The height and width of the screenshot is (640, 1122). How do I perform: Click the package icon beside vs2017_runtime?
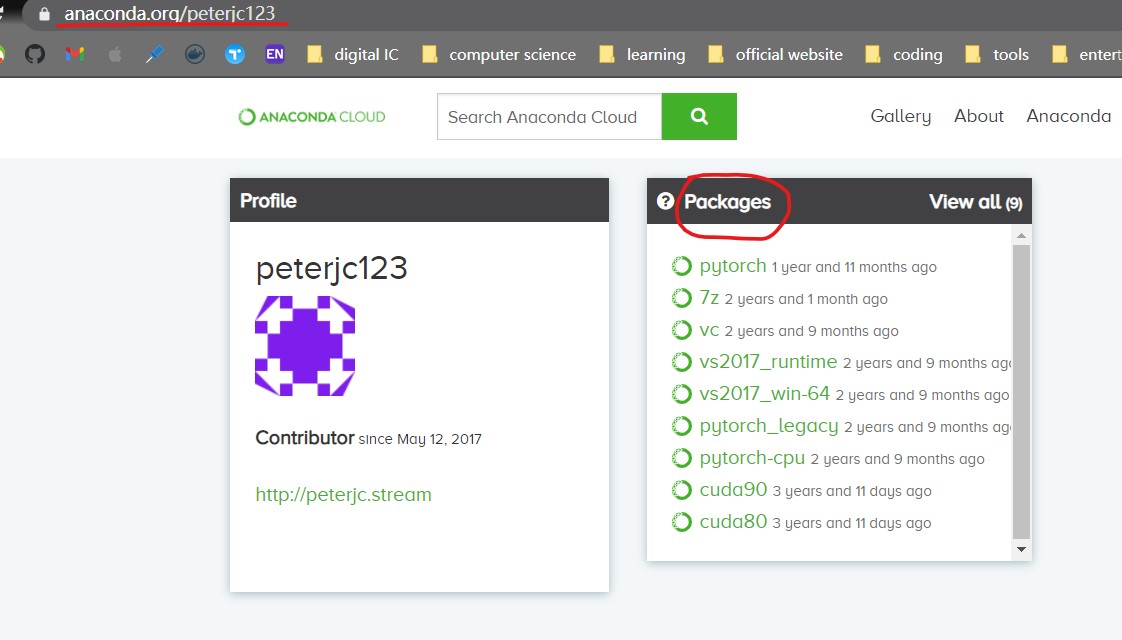point(681,362)
